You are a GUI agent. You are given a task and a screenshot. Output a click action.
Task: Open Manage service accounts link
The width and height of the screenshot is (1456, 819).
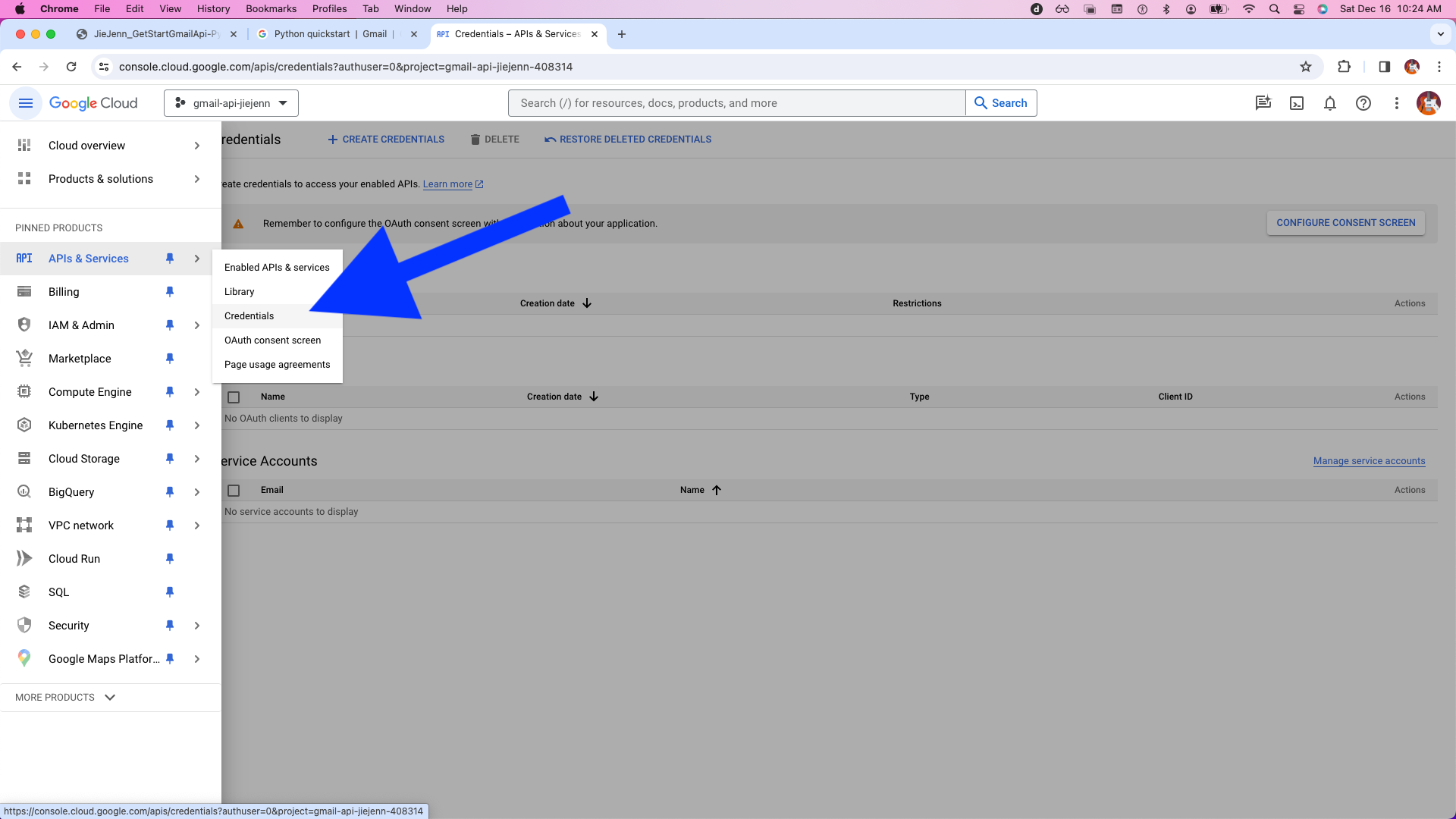1370,461
